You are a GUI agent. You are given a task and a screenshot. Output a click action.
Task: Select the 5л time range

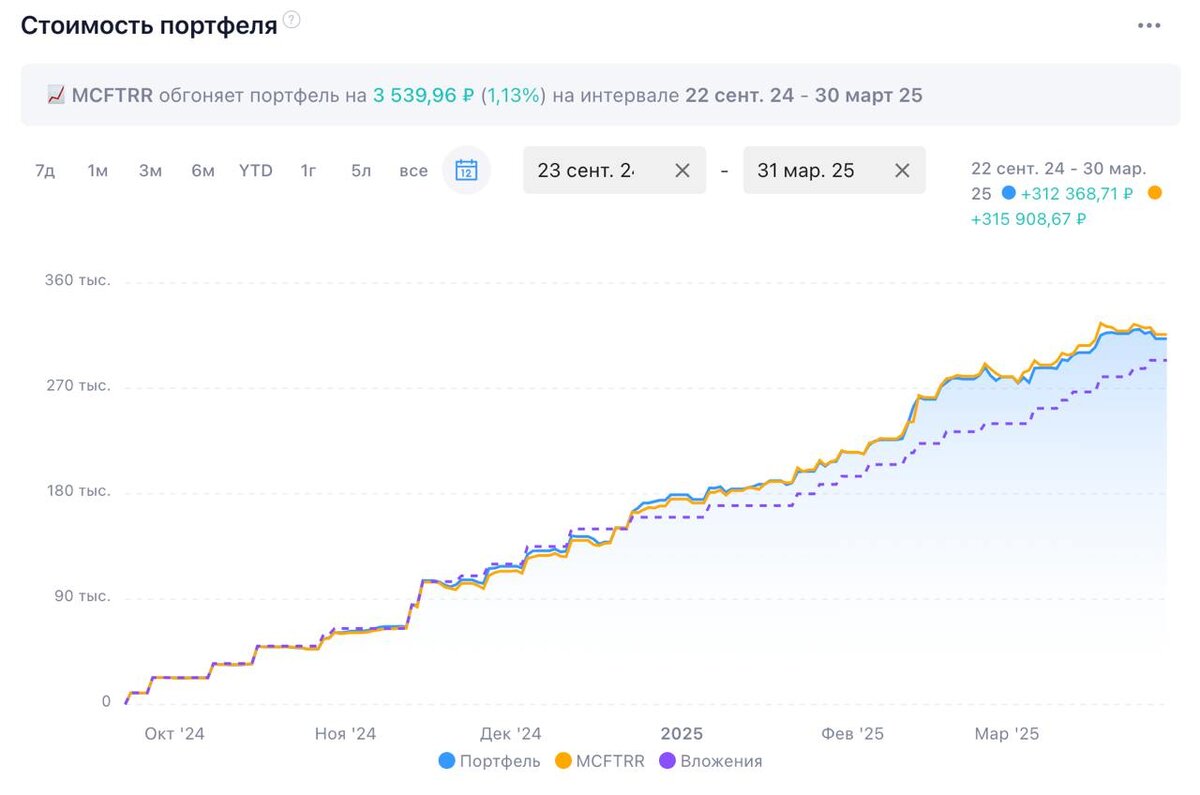point(361,170)
